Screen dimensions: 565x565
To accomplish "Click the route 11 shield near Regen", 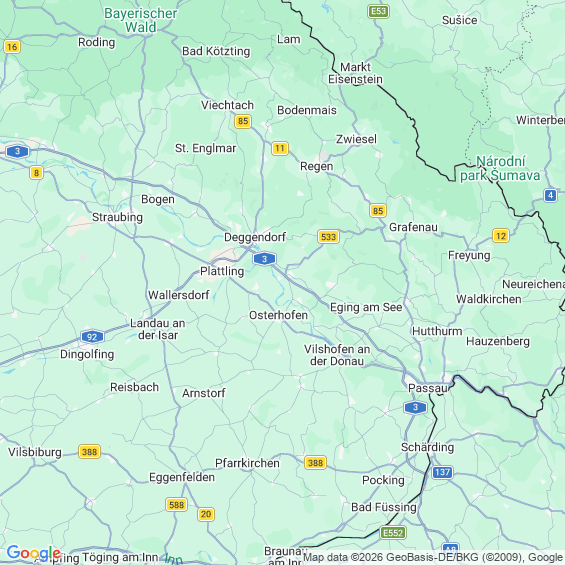I will pyautogui.click(x=280, y=148).
